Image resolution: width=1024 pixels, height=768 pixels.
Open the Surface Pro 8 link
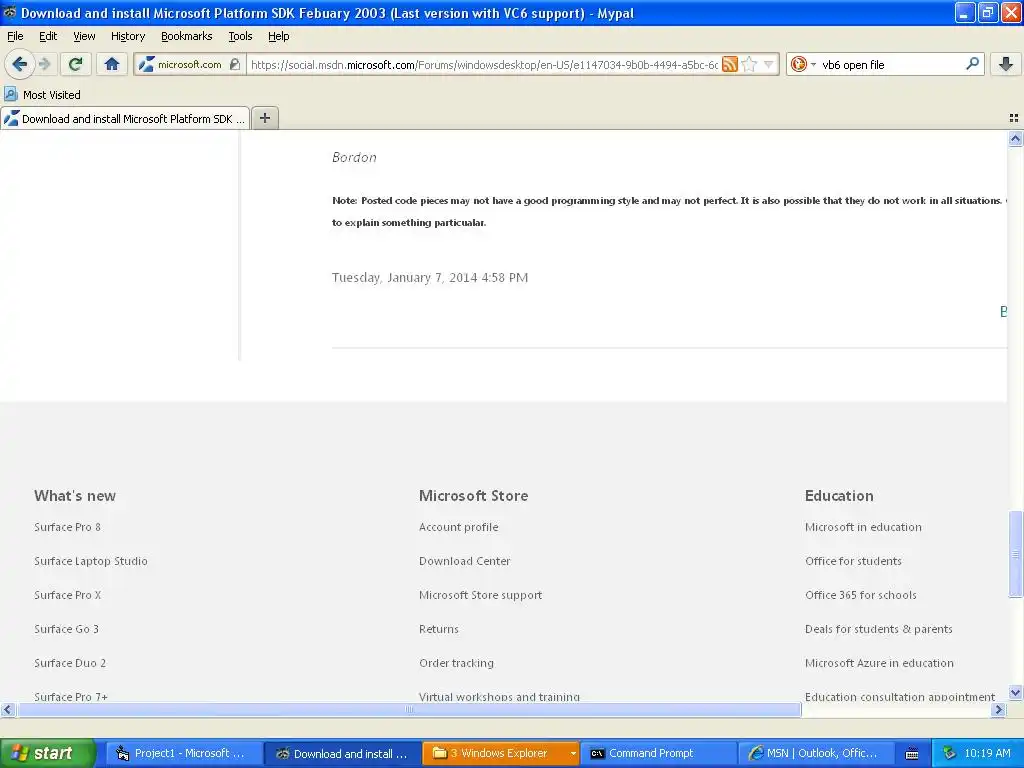point(67,527)
